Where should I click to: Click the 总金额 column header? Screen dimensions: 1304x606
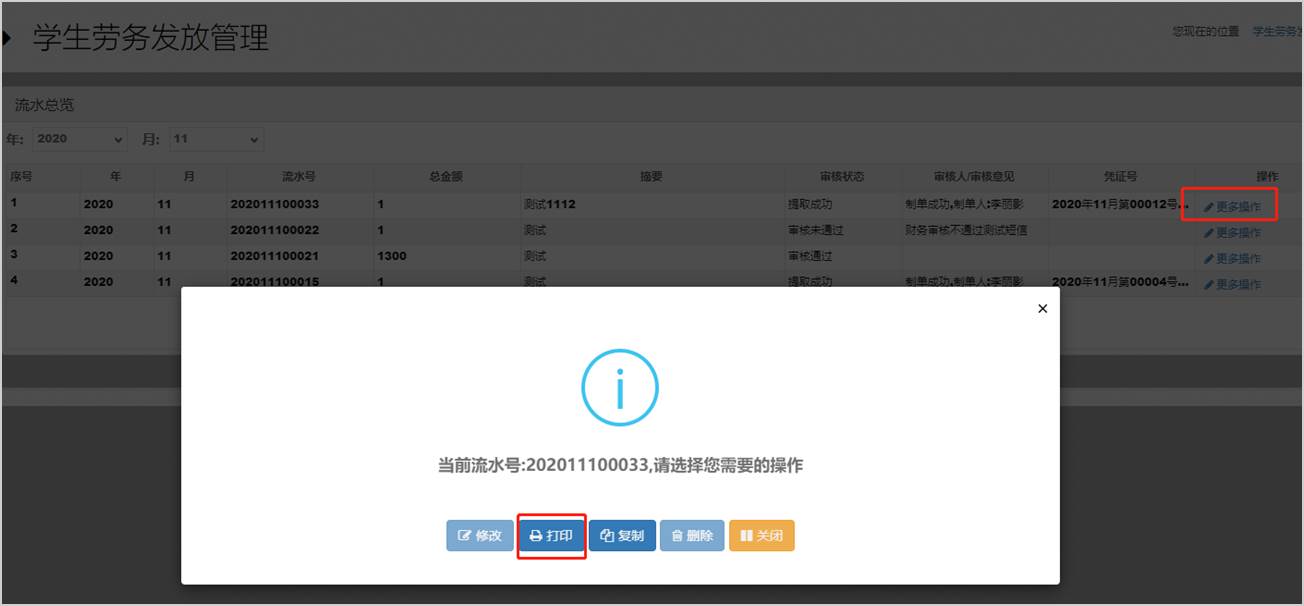click(x=446, y=177)
